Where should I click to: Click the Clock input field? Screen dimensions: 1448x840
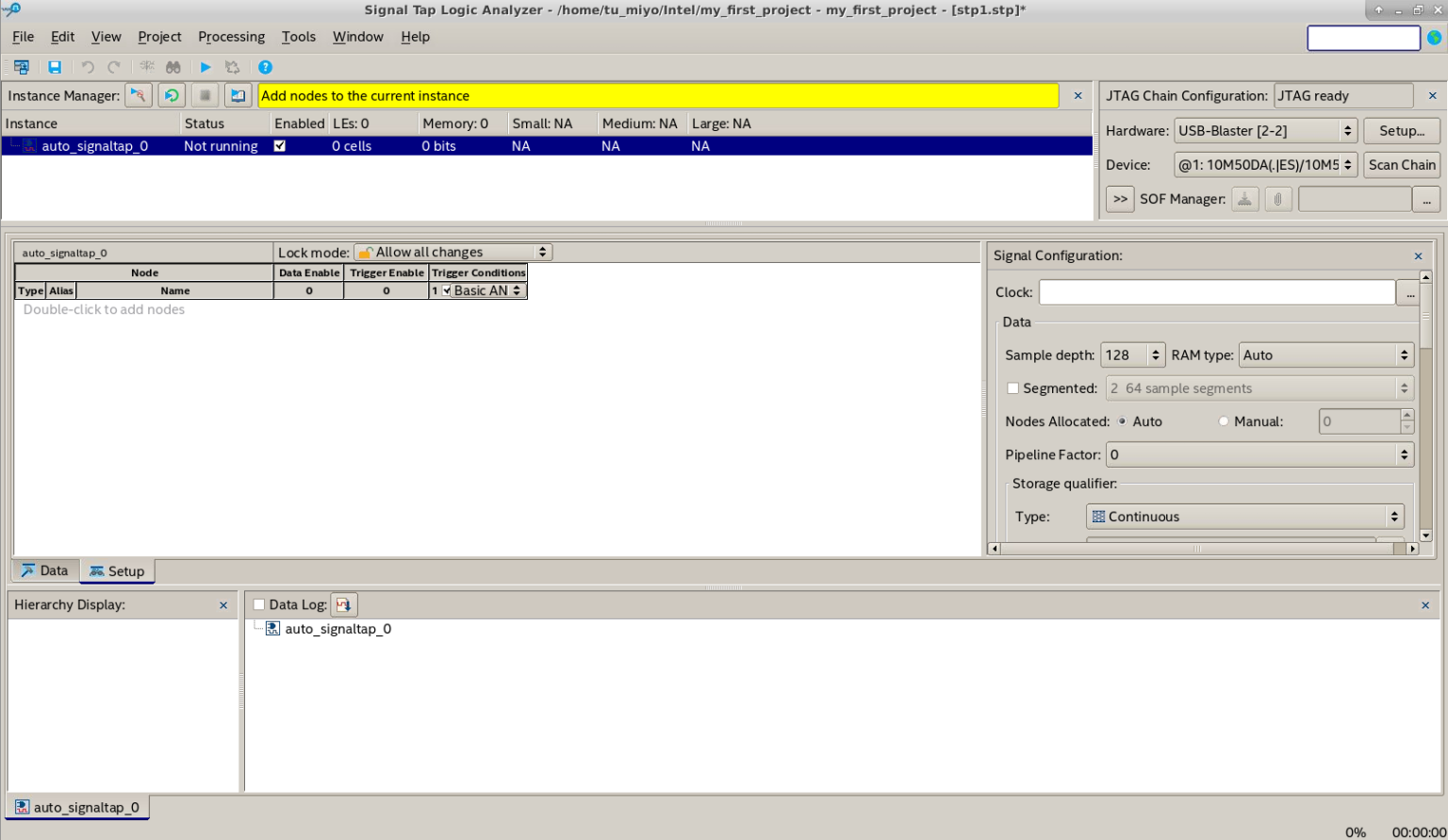(1216, 292)
